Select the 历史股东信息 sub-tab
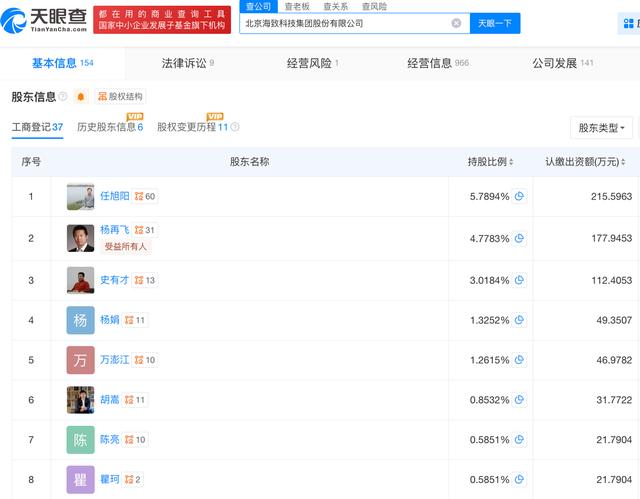640x499 pixels. point(110,127)
